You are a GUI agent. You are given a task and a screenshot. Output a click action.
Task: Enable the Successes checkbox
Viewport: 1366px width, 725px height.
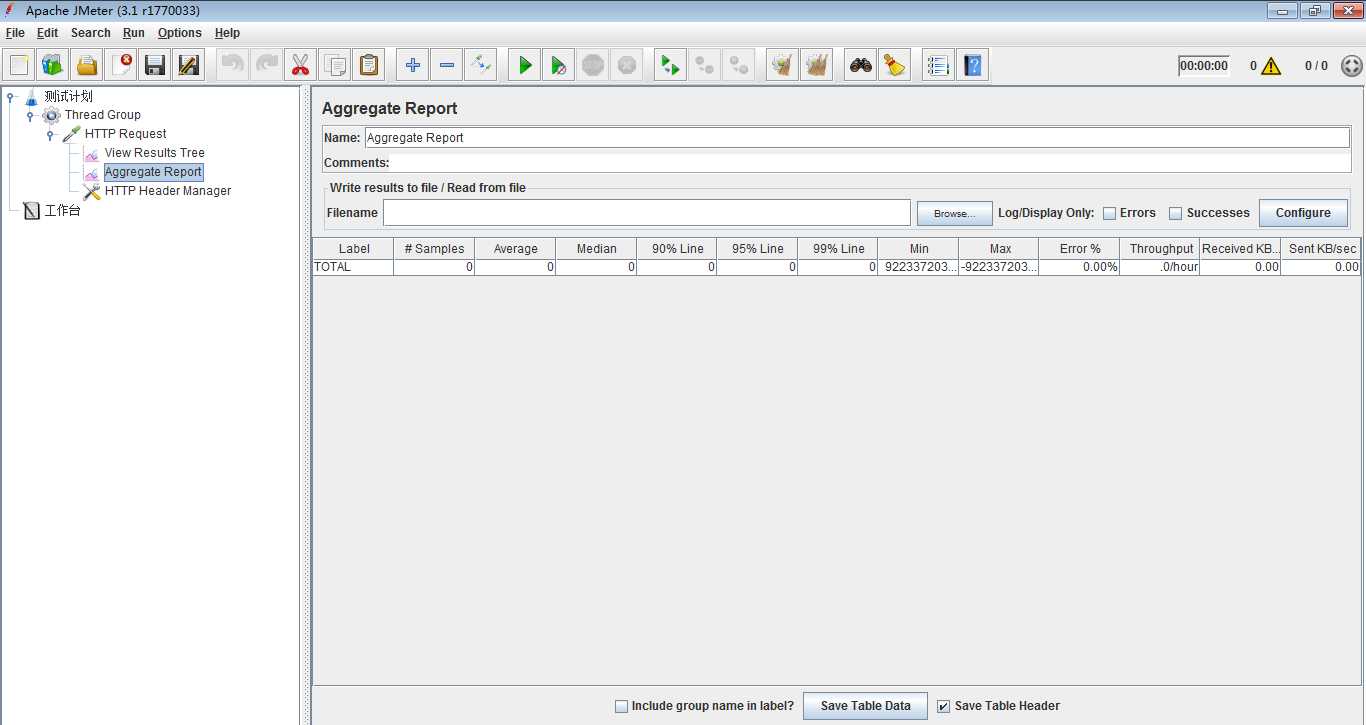(x=1176, y=213)
